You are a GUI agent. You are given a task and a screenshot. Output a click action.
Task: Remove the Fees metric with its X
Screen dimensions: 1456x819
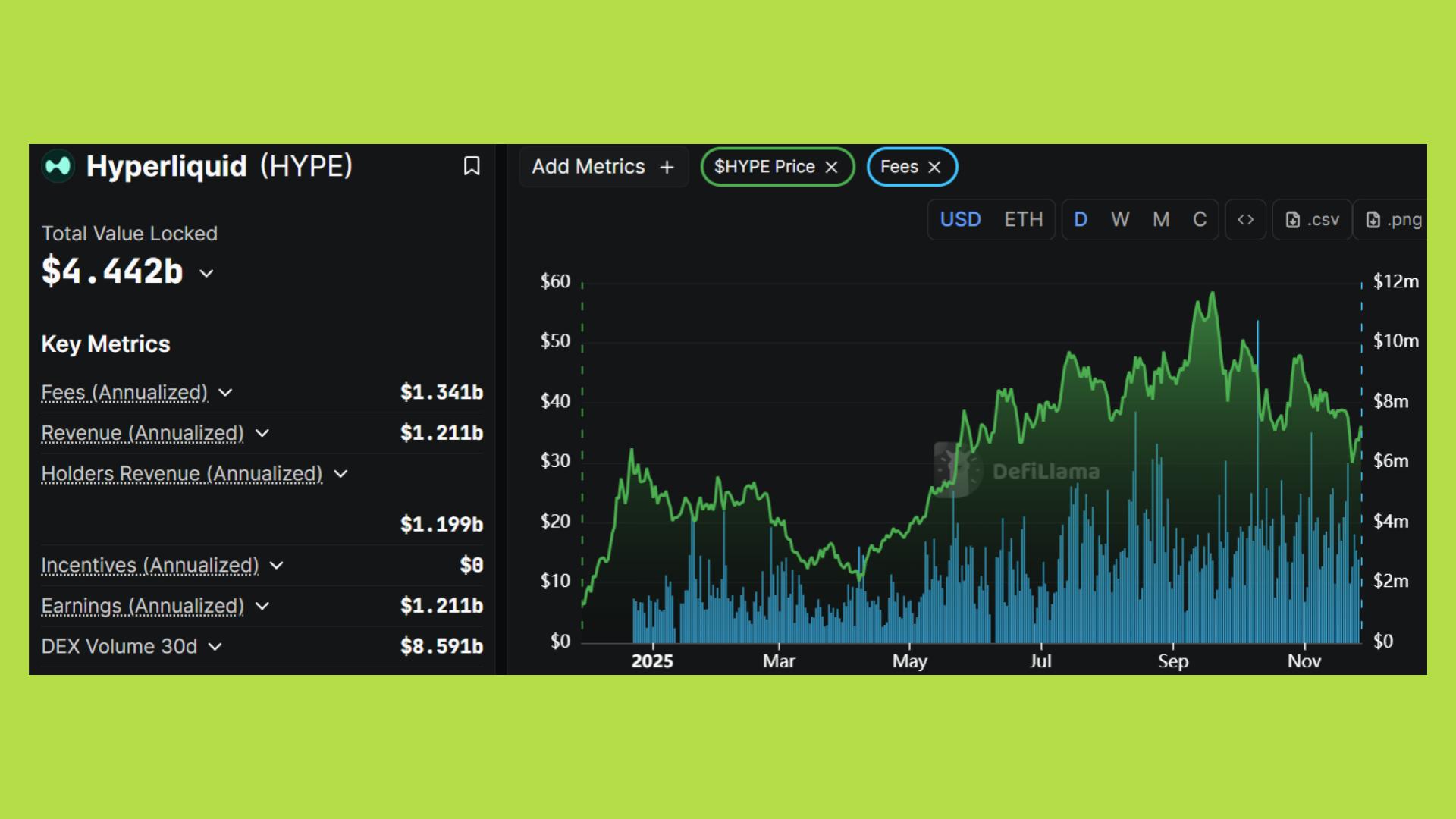point(934,167)
